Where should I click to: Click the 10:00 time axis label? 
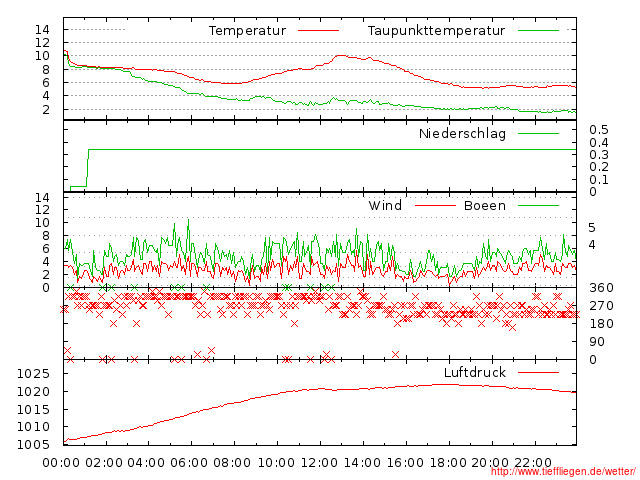click(x=277, y=463)
